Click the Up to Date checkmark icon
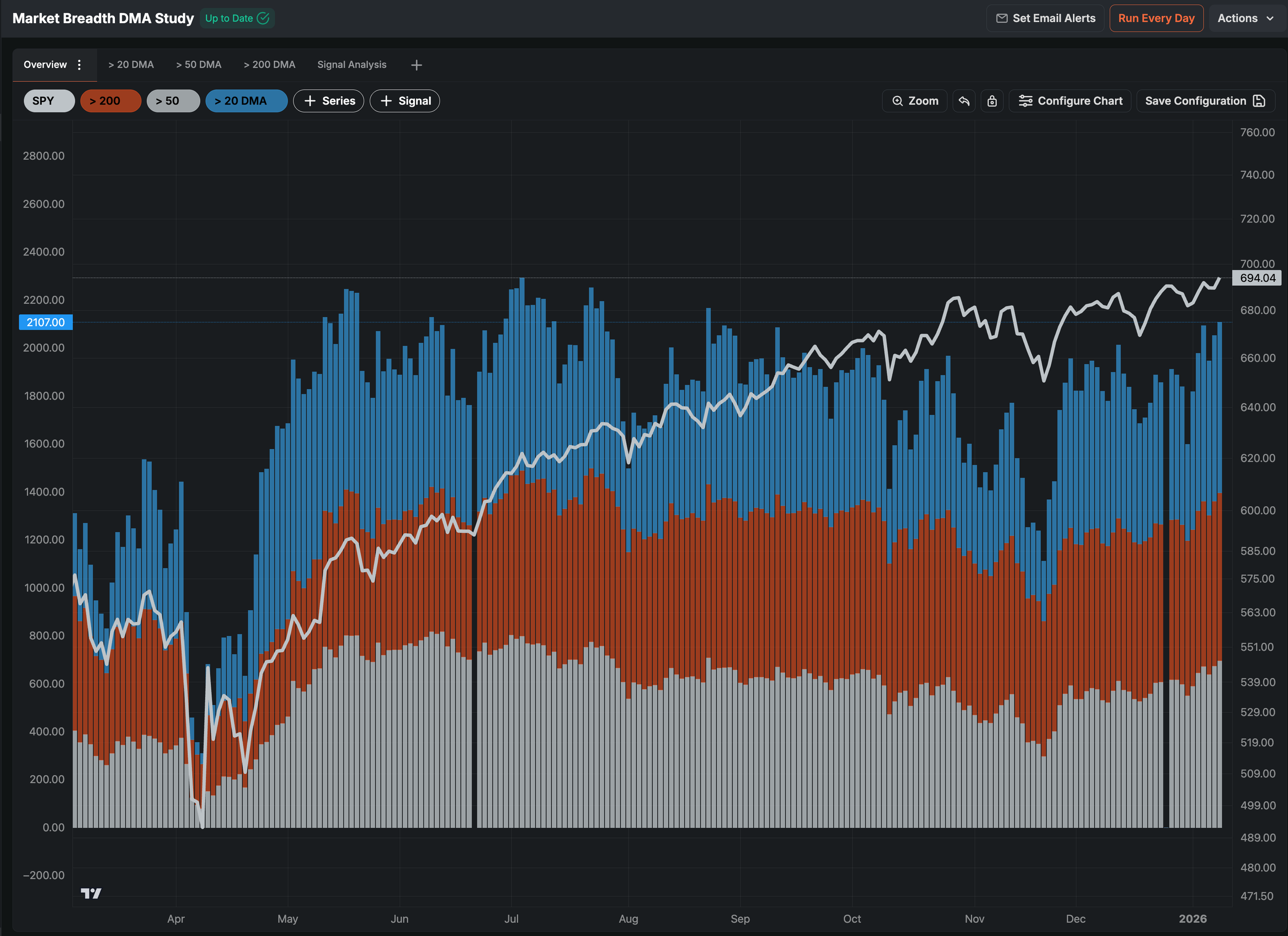This screenshot has width=1288, height=936. 263,18
